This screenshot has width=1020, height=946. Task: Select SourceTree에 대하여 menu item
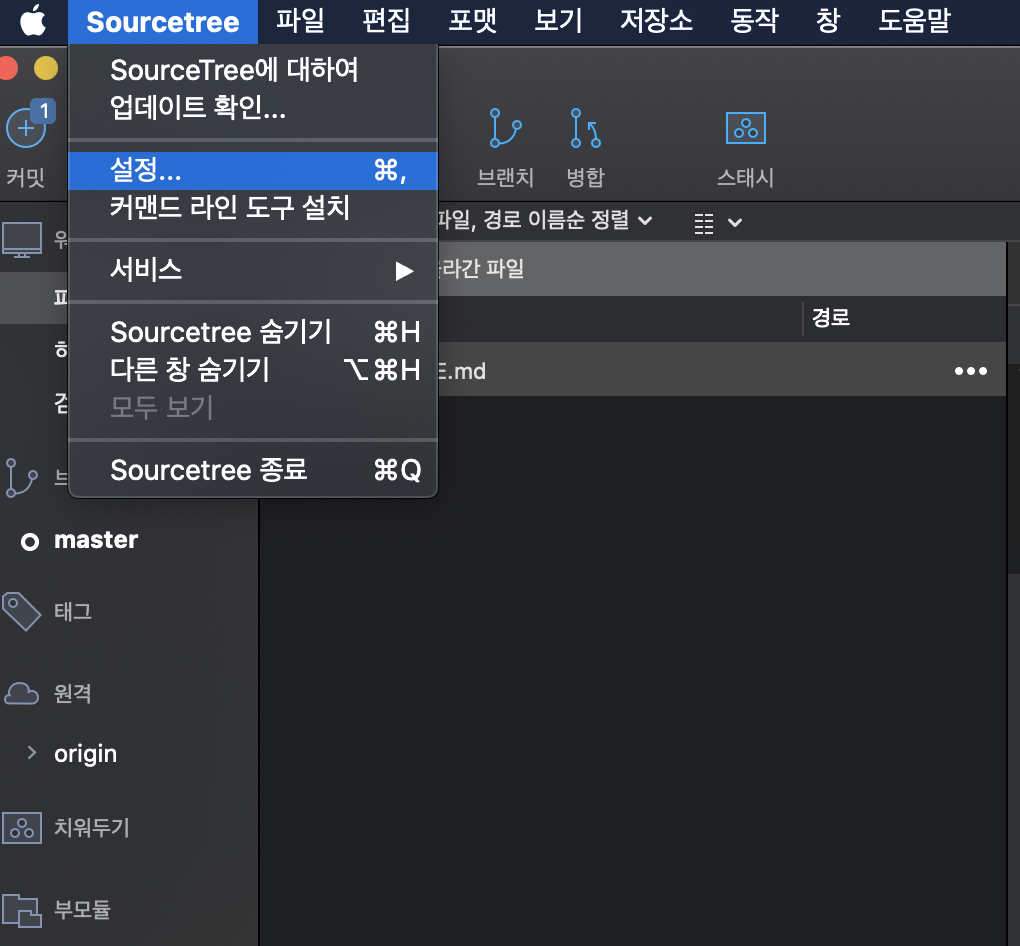(x=253, y=70)
